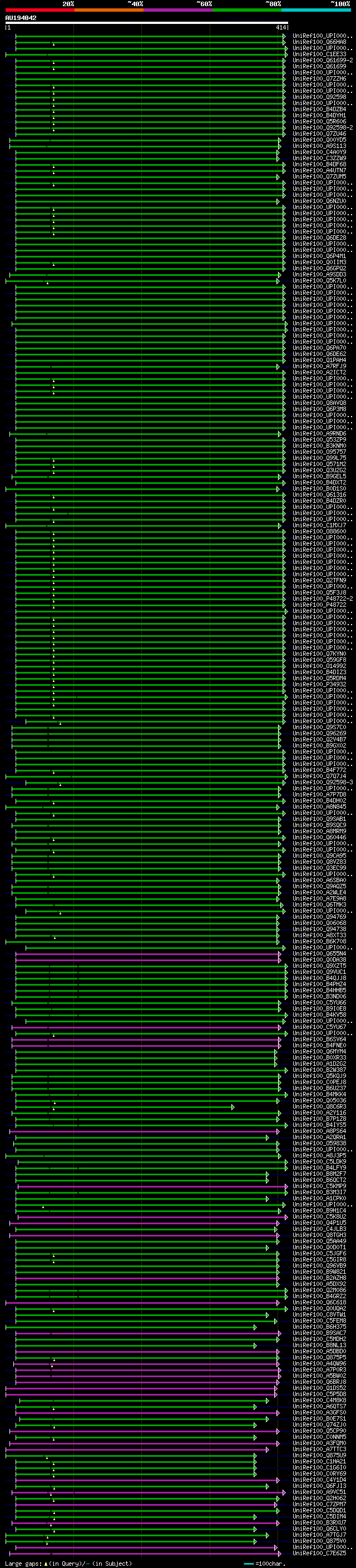This screenshot has width=356, height=1568.
Task: Click the cyan ~100% legend segment
Action: pyautogui.click(x=316, y=10)
